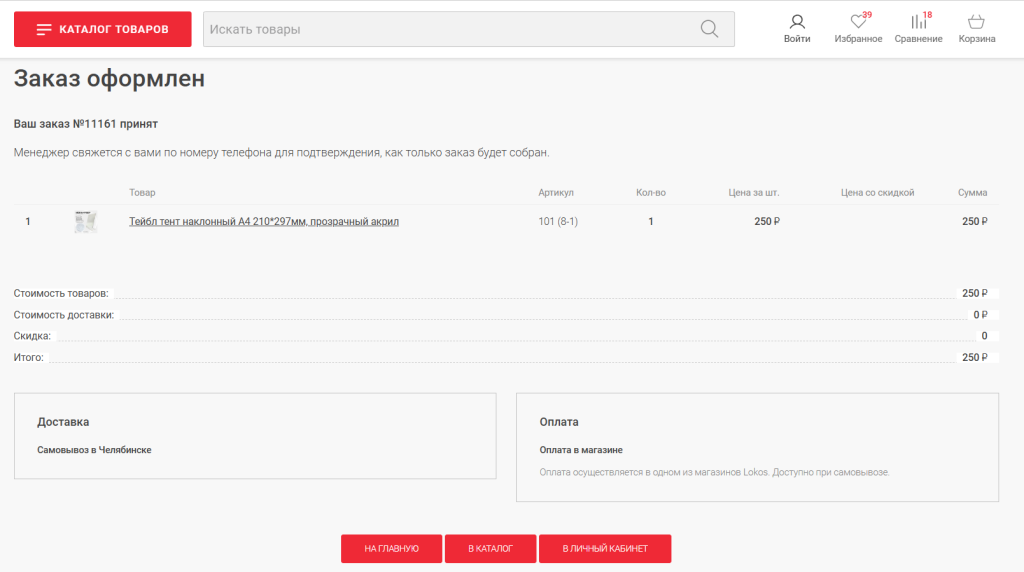Open the Каталог товаров menu label
Image resolution: width=1024 pixels, height=572 pixels.
tap(114, 30)
